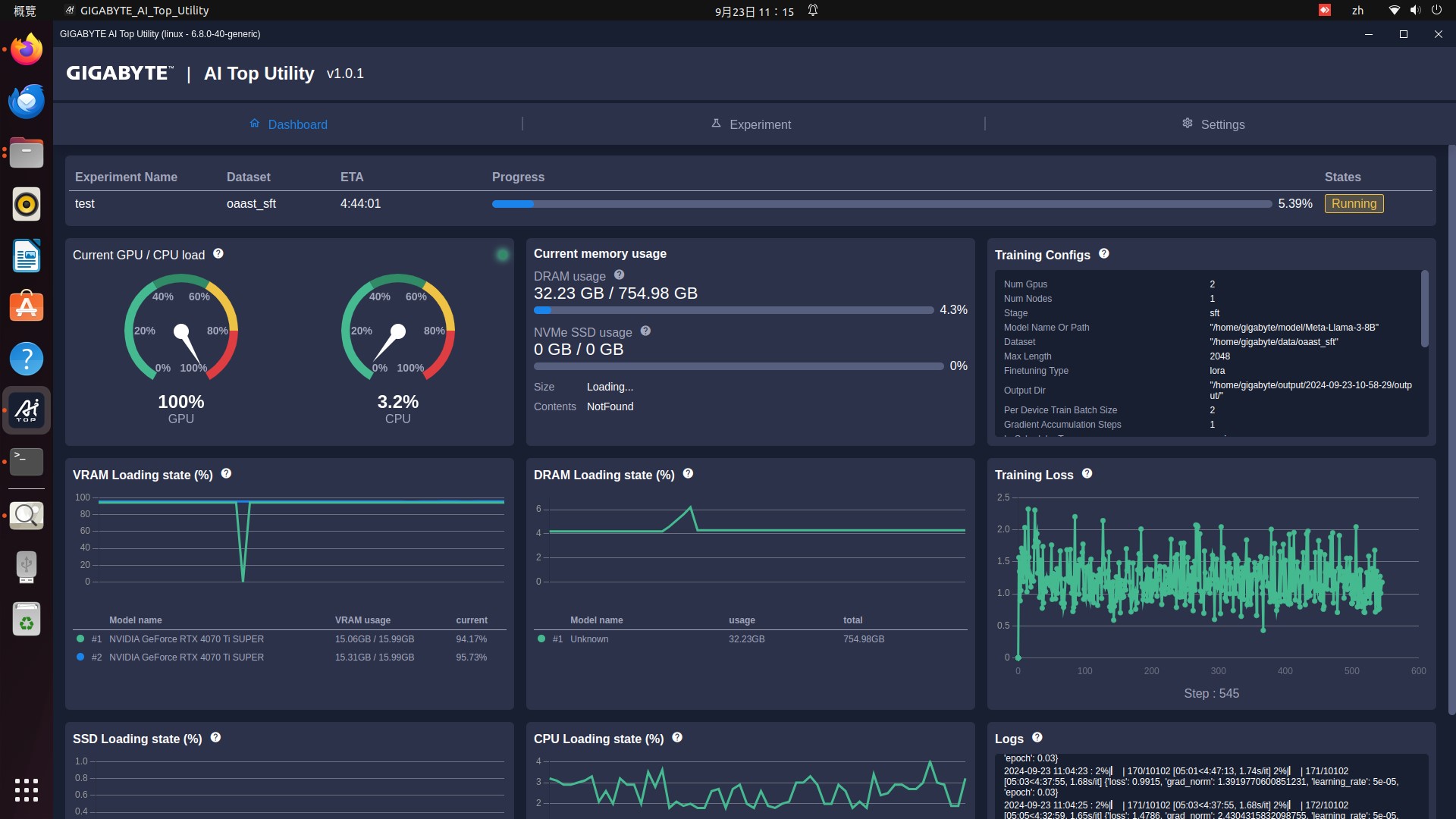Open the Trash in dock
The height and width of the screenshot is (819, 1456).
pos(27,619)
